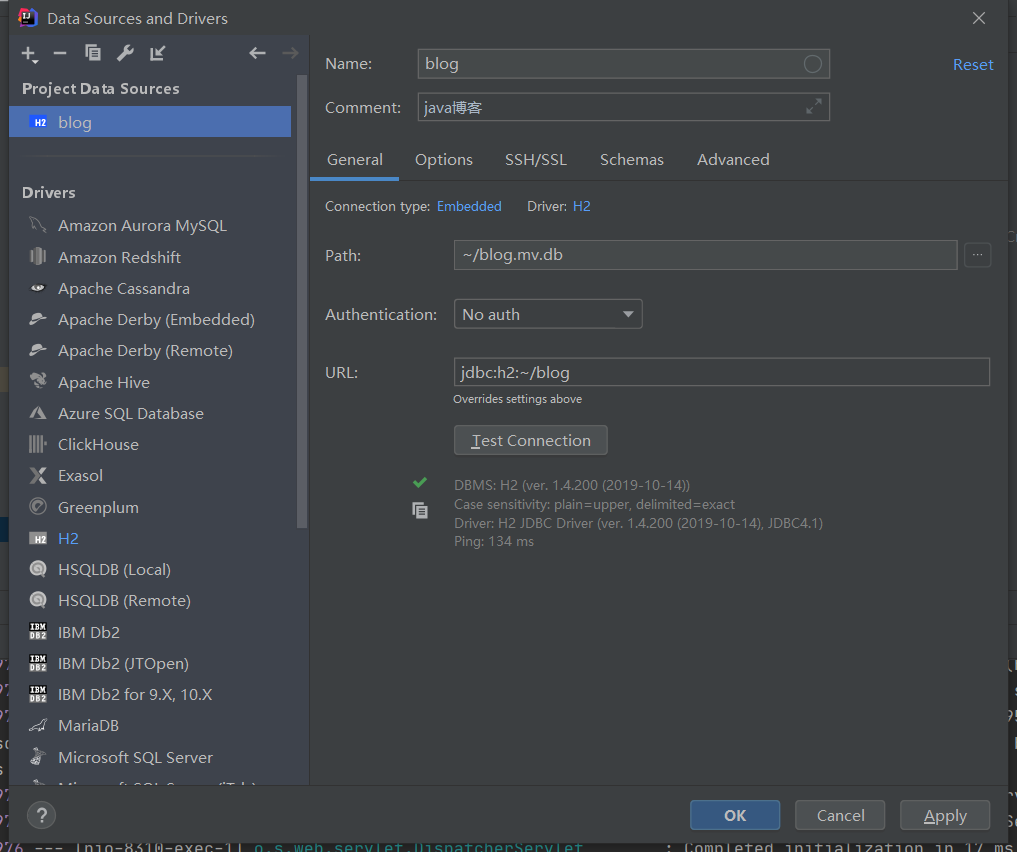Image resolution: width=1017 pixels, height=852 pixels.
Task: Expand the Comment field with arrows icon
Action: pyautogui.click(x=813, y=107)
